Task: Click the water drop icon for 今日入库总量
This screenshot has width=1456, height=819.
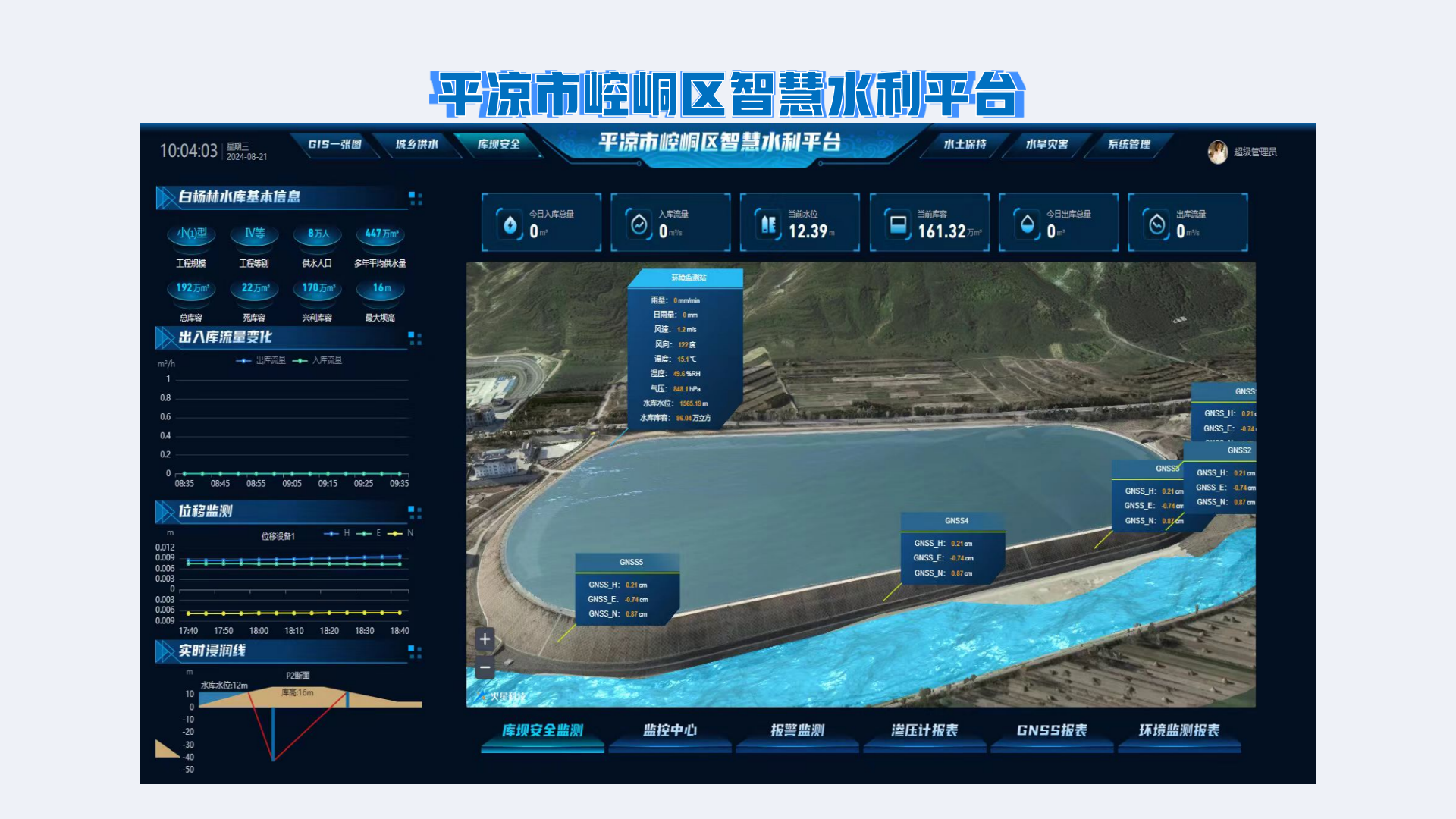Action: tap(510, 224)
